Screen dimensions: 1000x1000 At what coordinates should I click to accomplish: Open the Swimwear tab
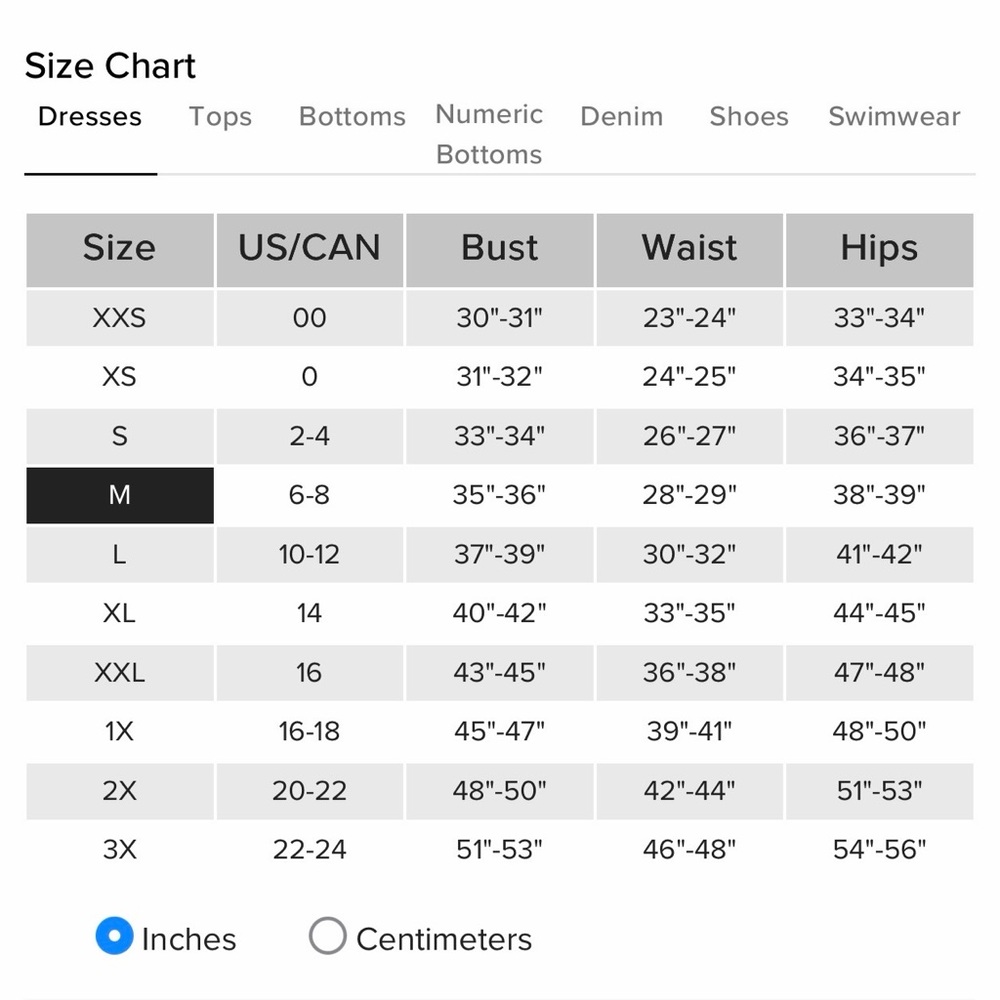coord(894,117)
